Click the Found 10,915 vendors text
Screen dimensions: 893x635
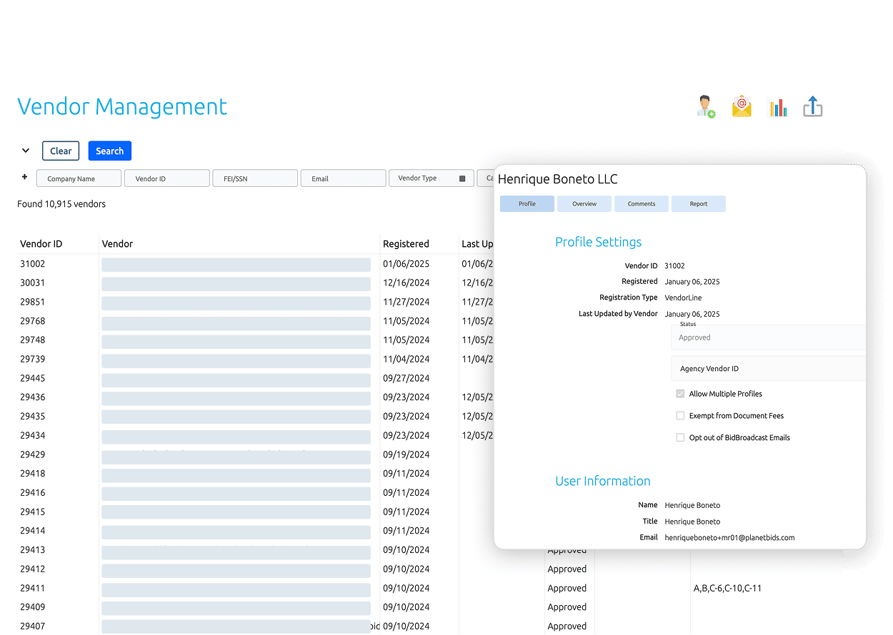62,204
